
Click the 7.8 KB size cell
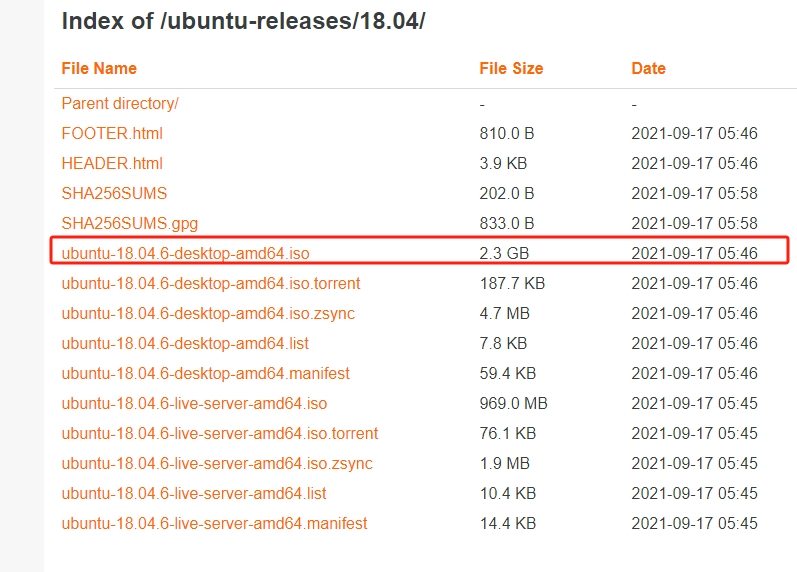(x=503, y=343)
